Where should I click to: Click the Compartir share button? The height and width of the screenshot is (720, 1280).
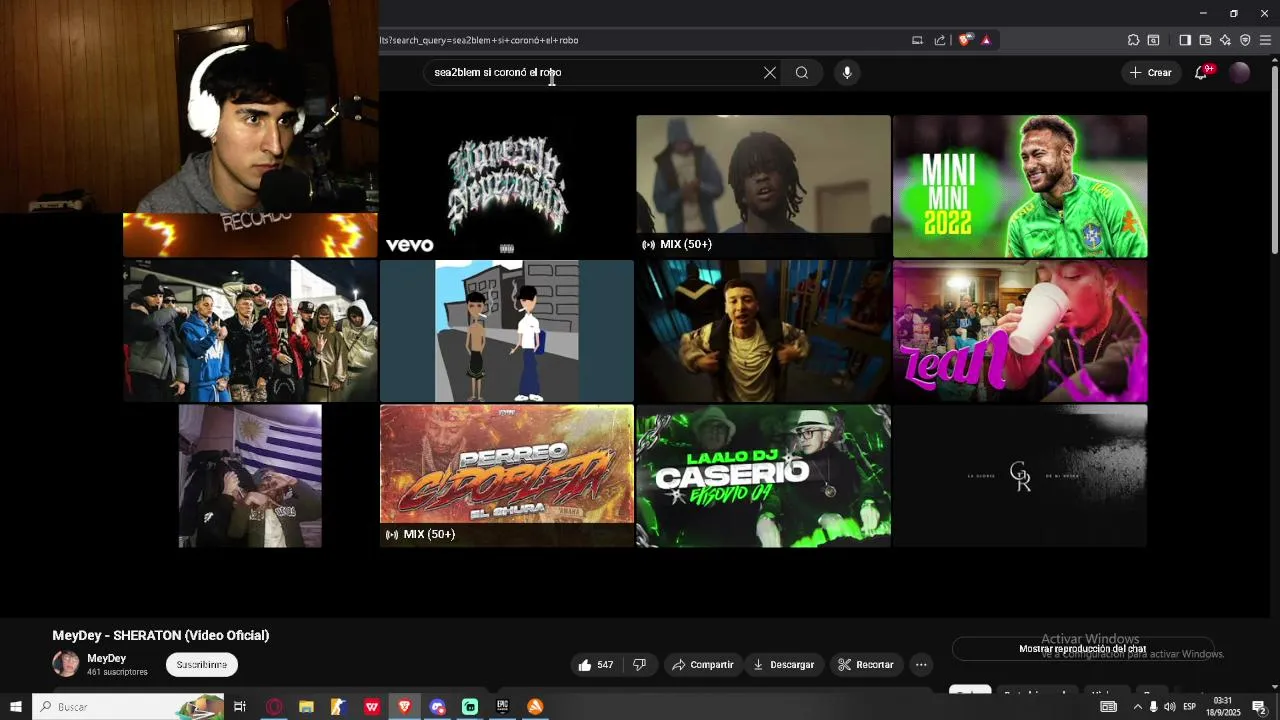[x=703, y=665]
